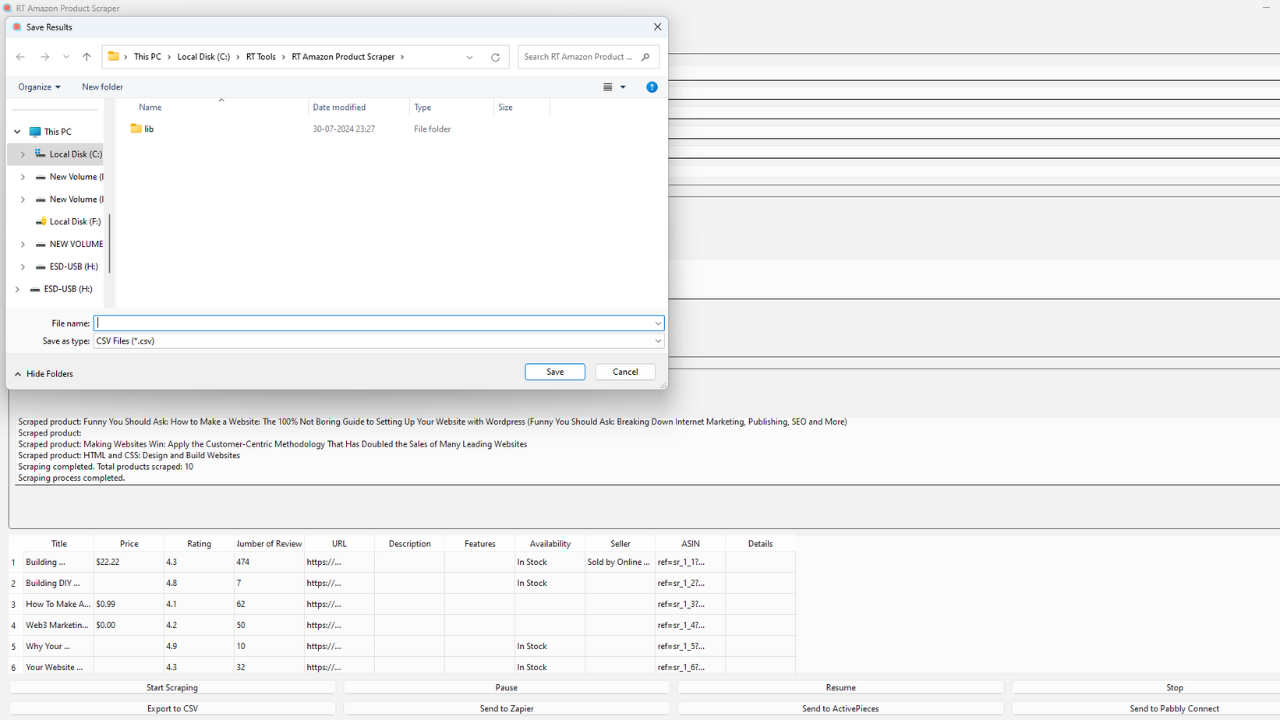Screen dimensions: 1280x720
Task: Open the Save as type dropdown
Action: point(657,341)
